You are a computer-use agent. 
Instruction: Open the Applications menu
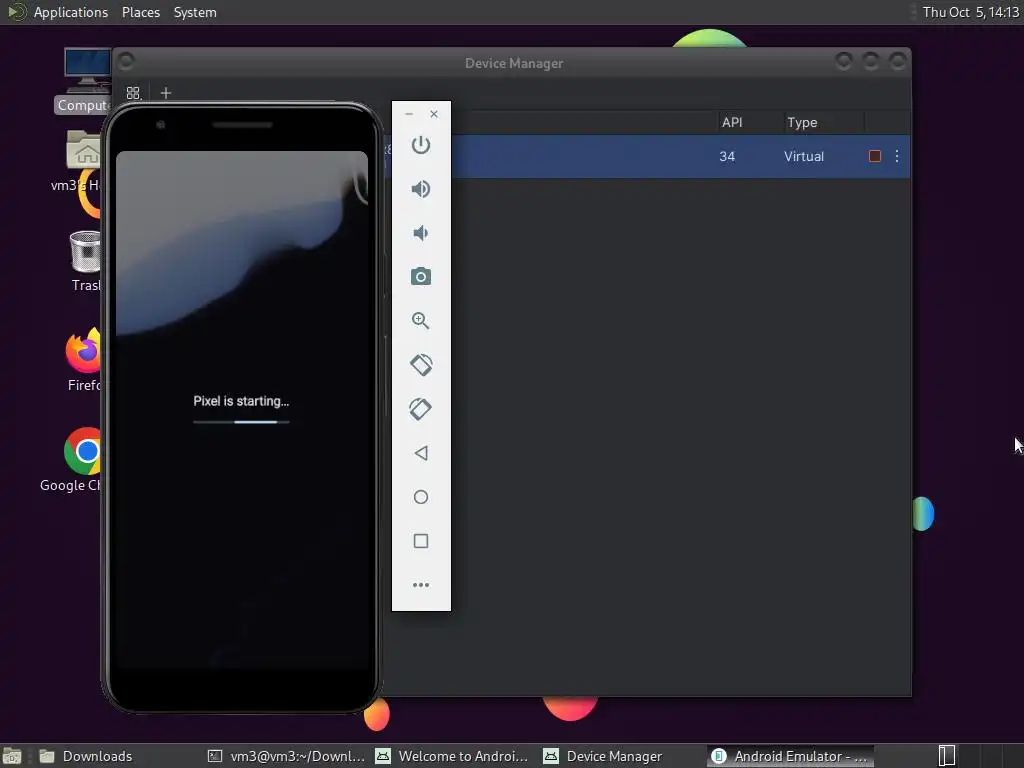pos(71,12)
